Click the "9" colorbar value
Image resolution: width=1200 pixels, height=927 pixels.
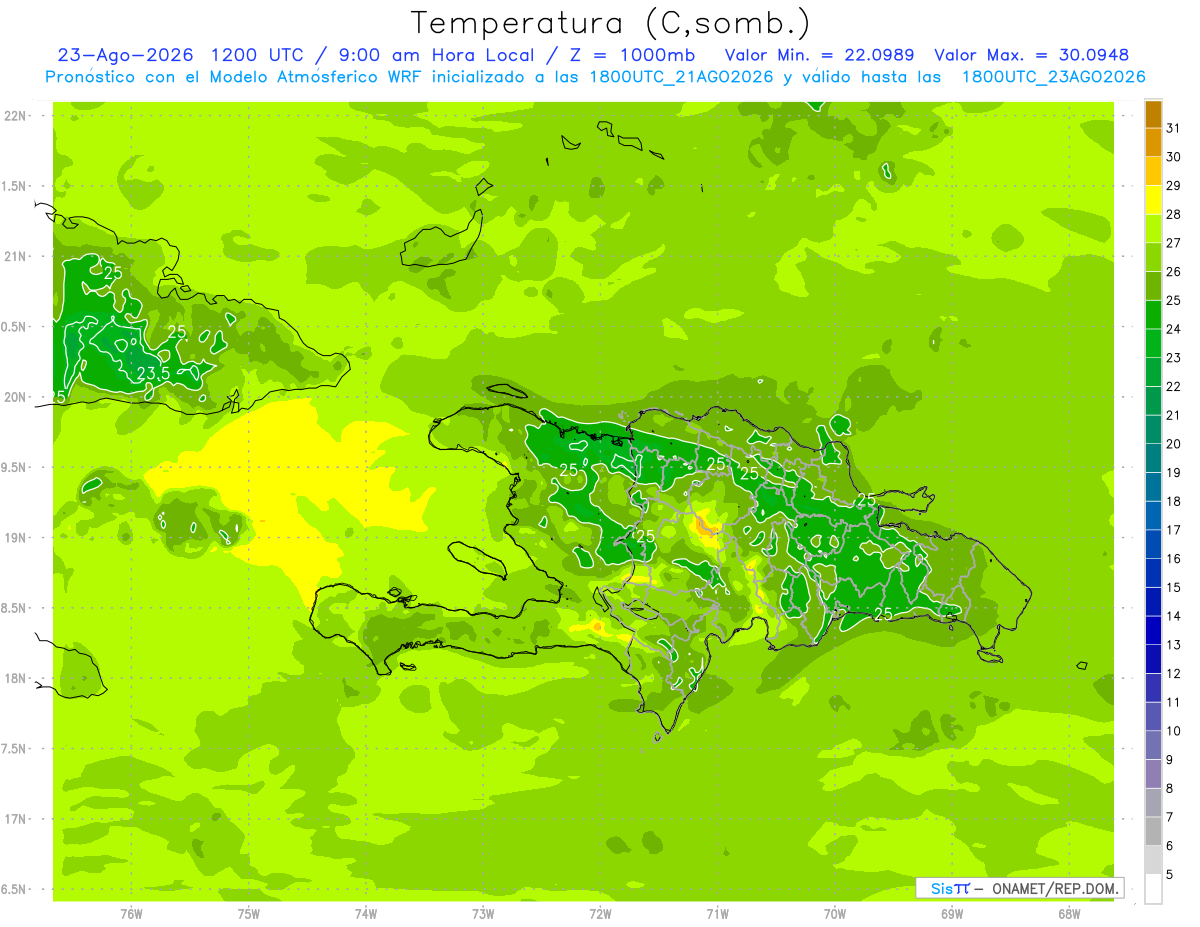1170,760
